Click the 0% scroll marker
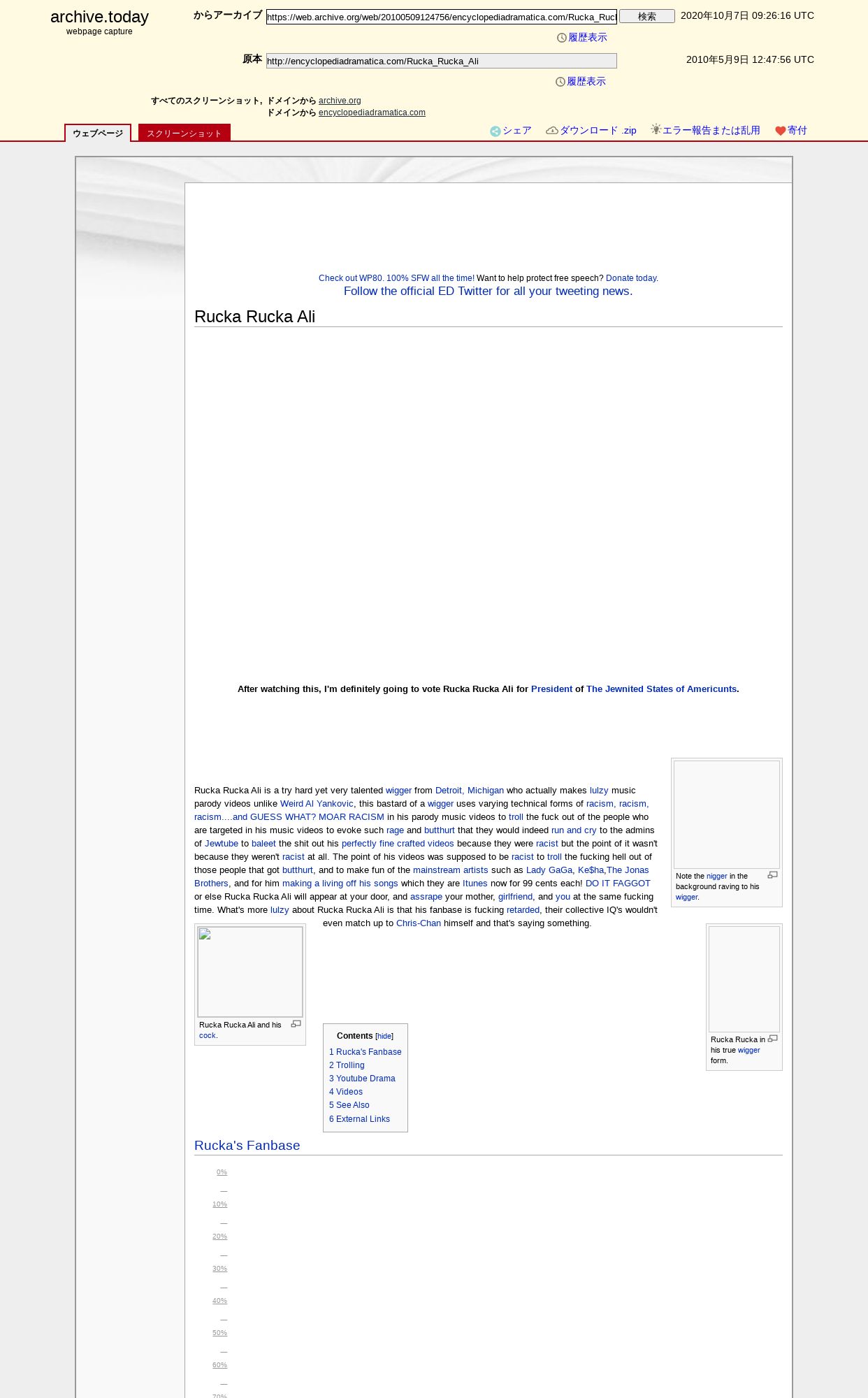 pyautogui.click(x=222, y=1172)
